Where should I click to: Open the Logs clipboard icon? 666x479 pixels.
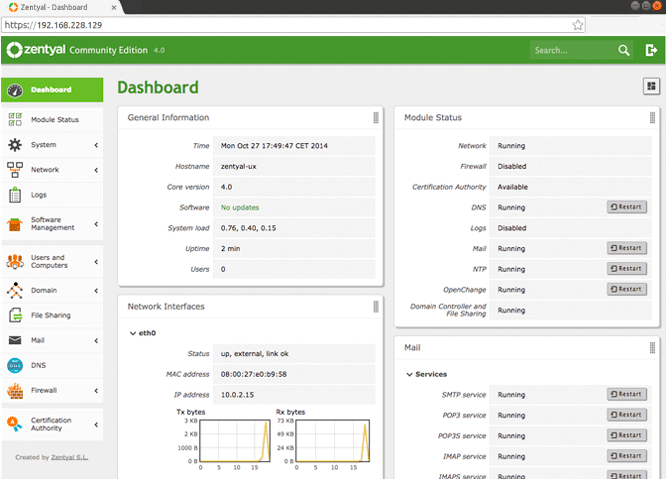15,195
